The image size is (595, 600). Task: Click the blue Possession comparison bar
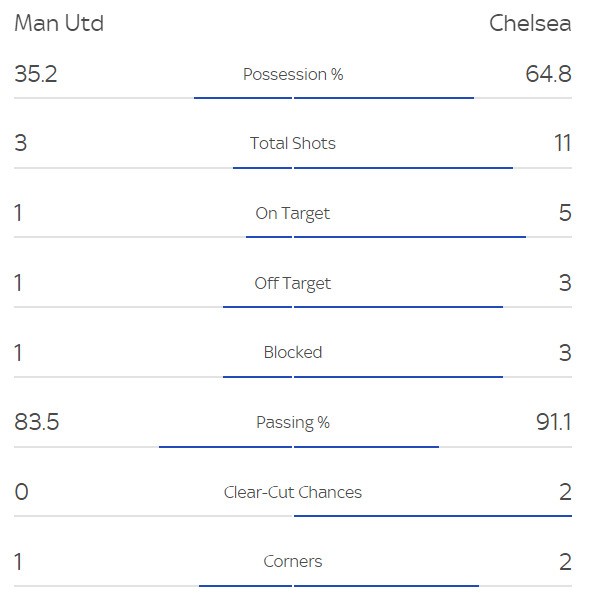334,98
